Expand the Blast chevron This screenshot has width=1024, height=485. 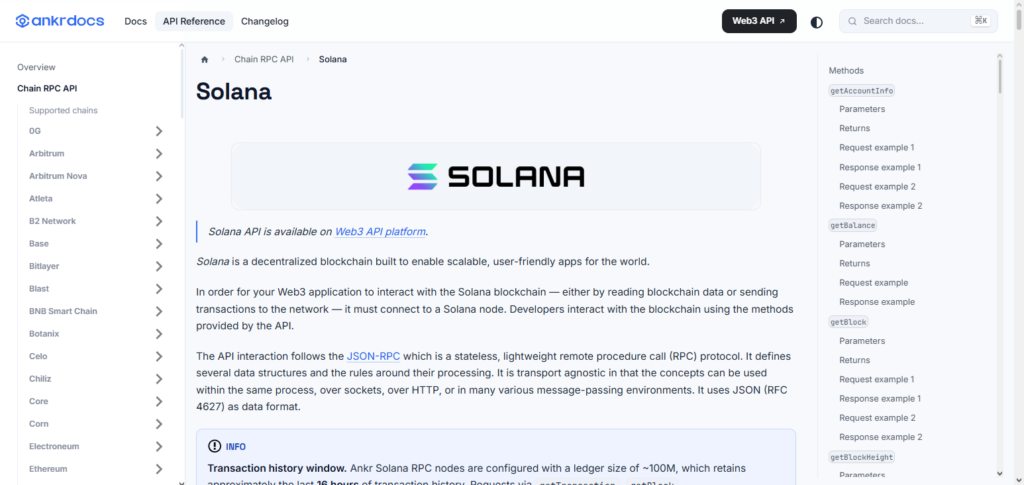point(159,289)
